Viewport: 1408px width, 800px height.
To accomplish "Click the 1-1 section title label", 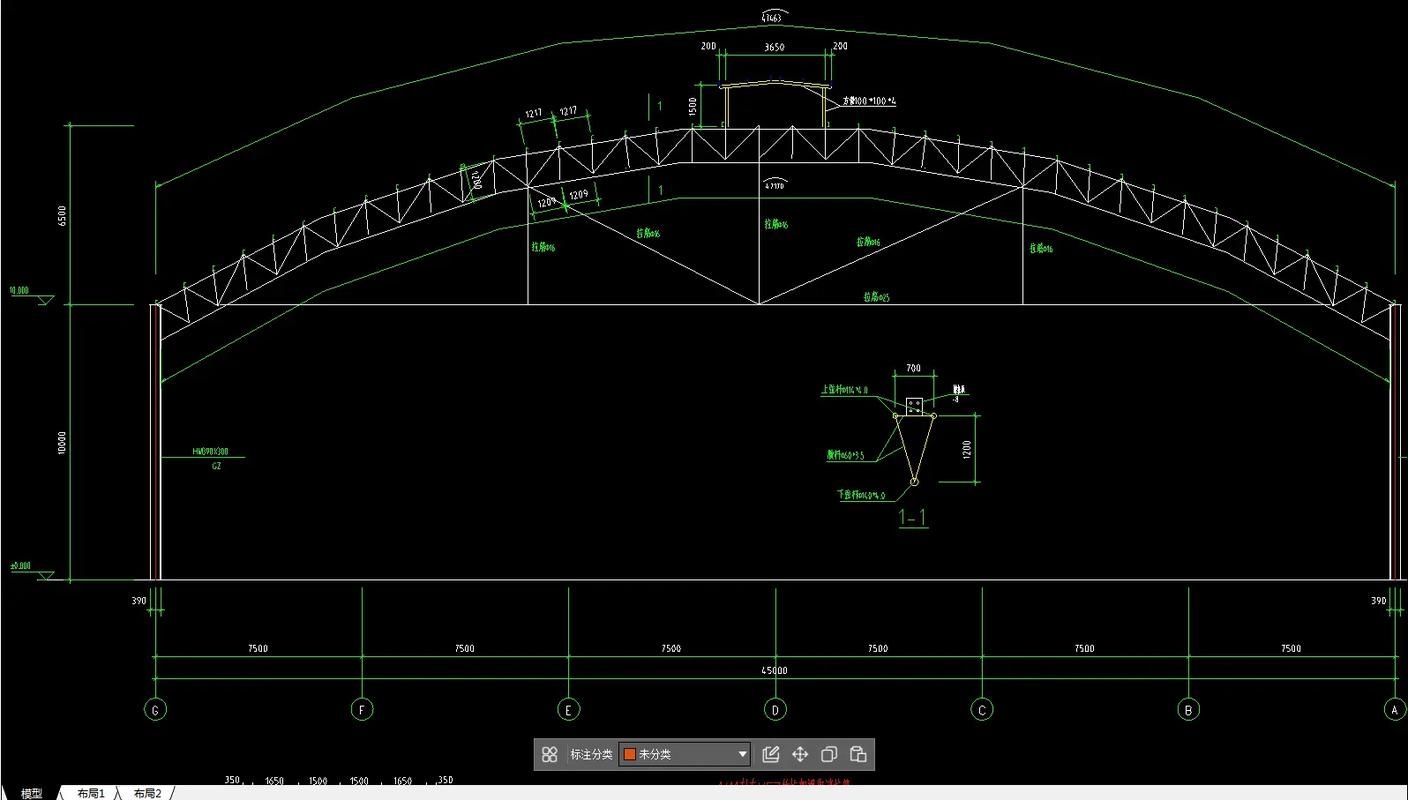I will 913,517.
